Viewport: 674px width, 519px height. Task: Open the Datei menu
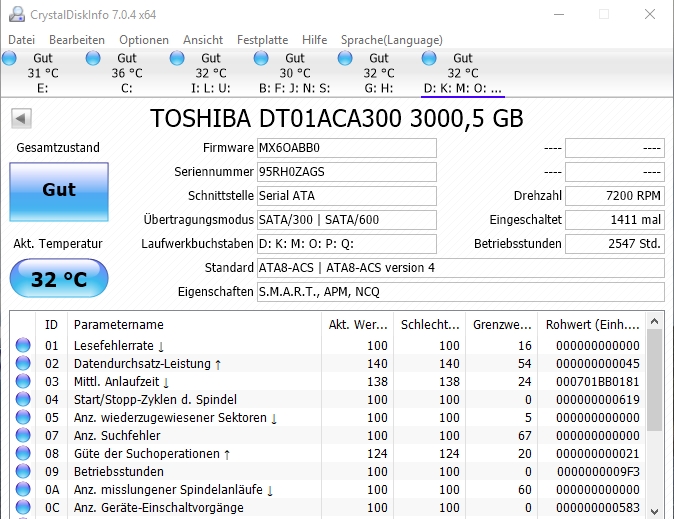(21, 40)
